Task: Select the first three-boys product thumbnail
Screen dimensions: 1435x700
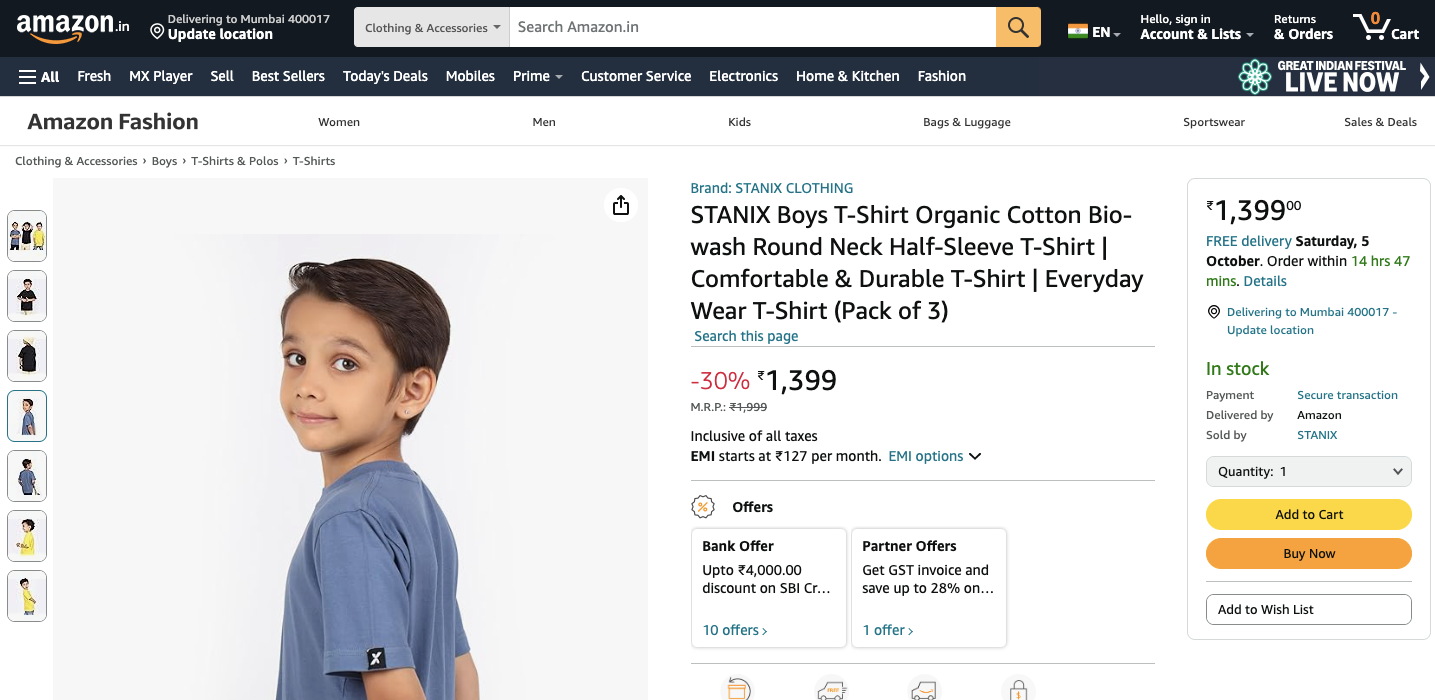Action: click(x=27, y=236)
